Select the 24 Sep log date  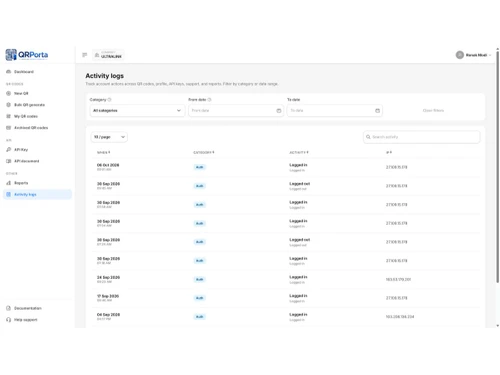(x=108, y=277)
